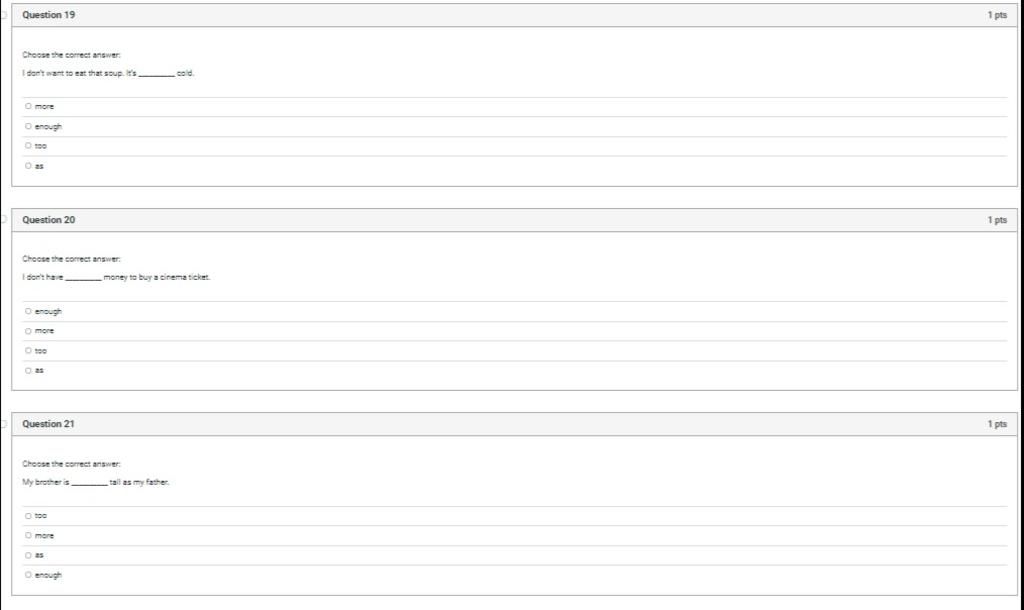Select 'as' radio in Question 19
This screenshot has width=1024, height=610.
tap(28, 166)
